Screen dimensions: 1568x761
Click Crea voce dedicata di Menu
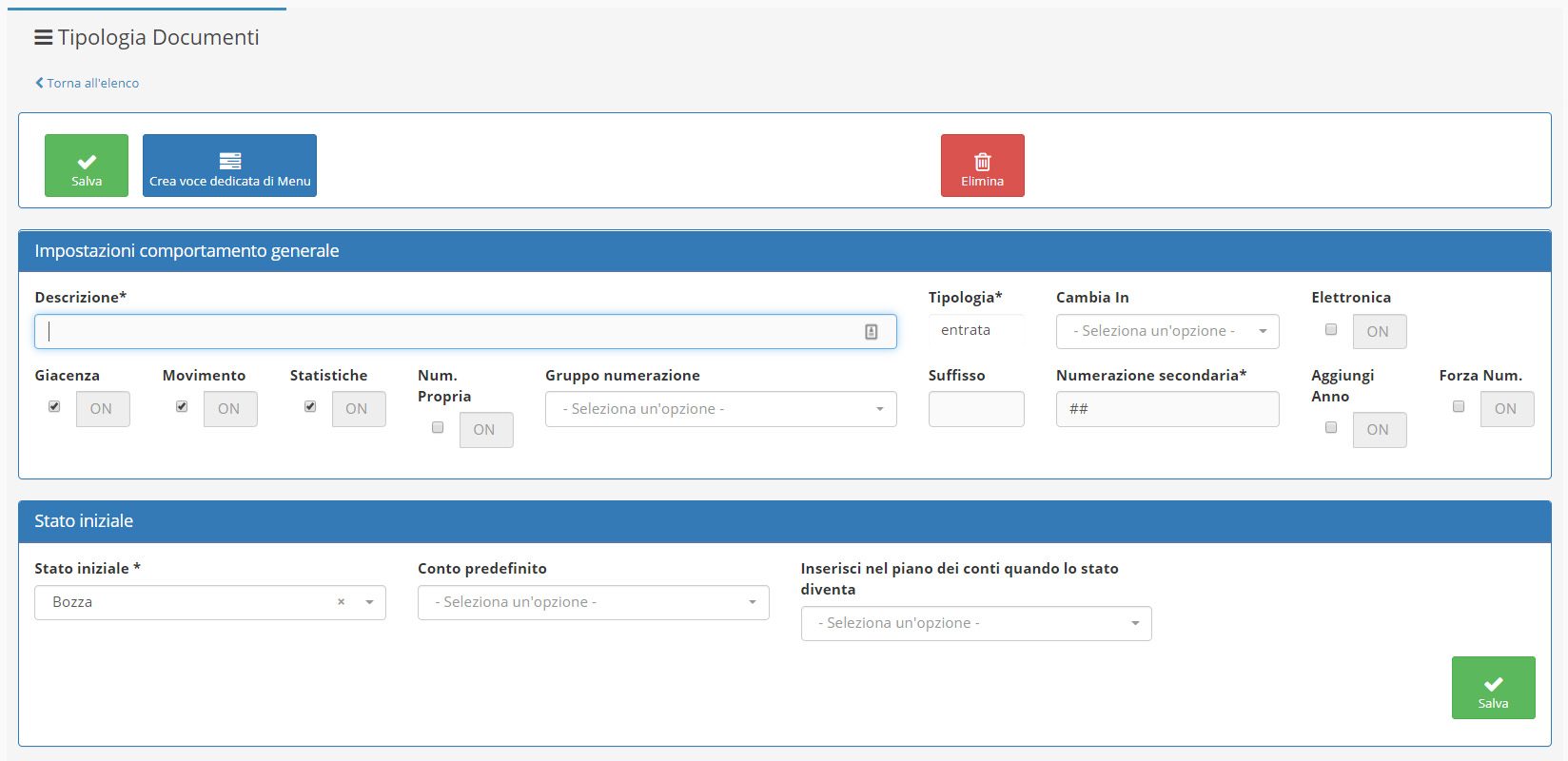tap(229, 166)
